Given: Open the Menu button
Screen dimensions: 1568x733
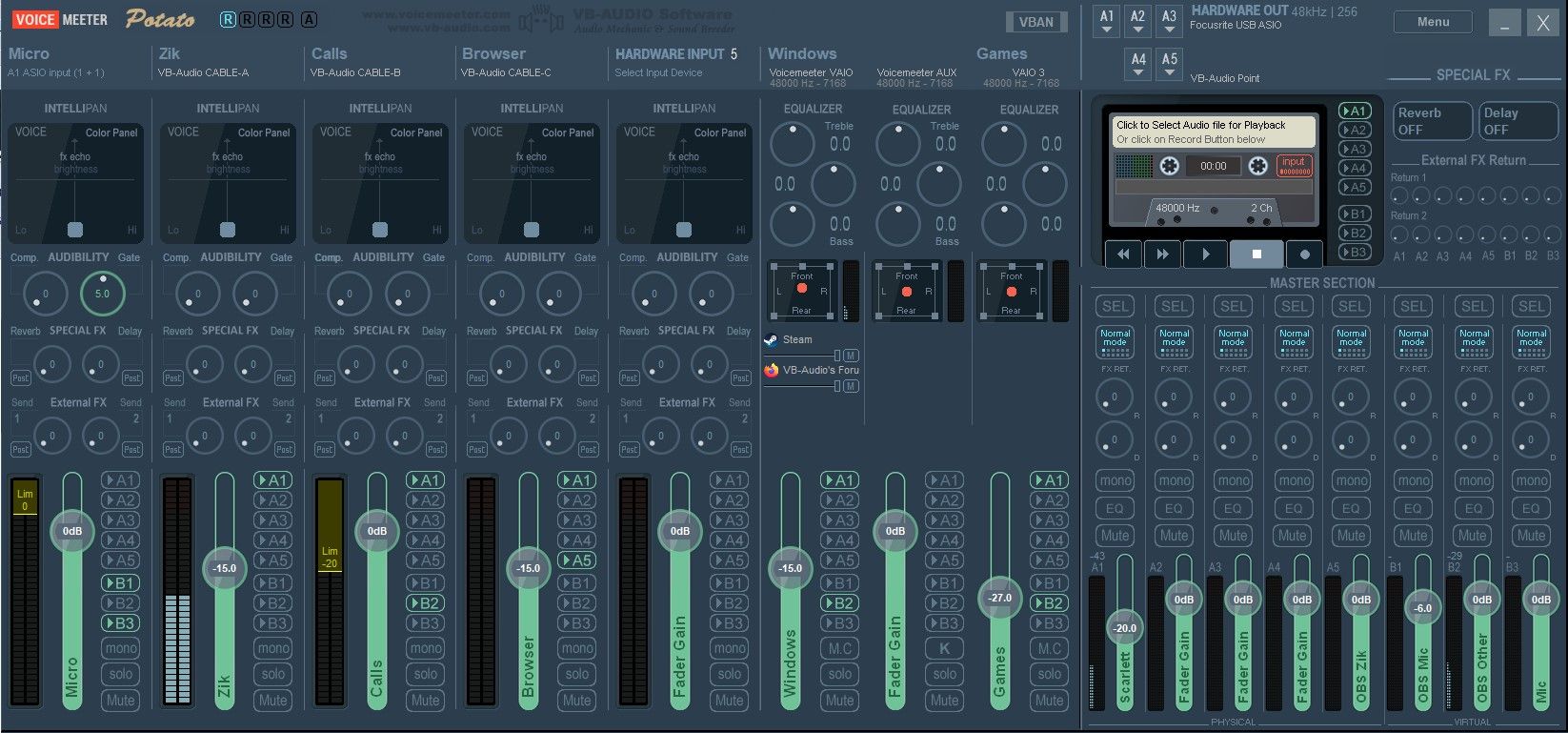Looking at the screenshot, I should click(x=1433, y=22).
